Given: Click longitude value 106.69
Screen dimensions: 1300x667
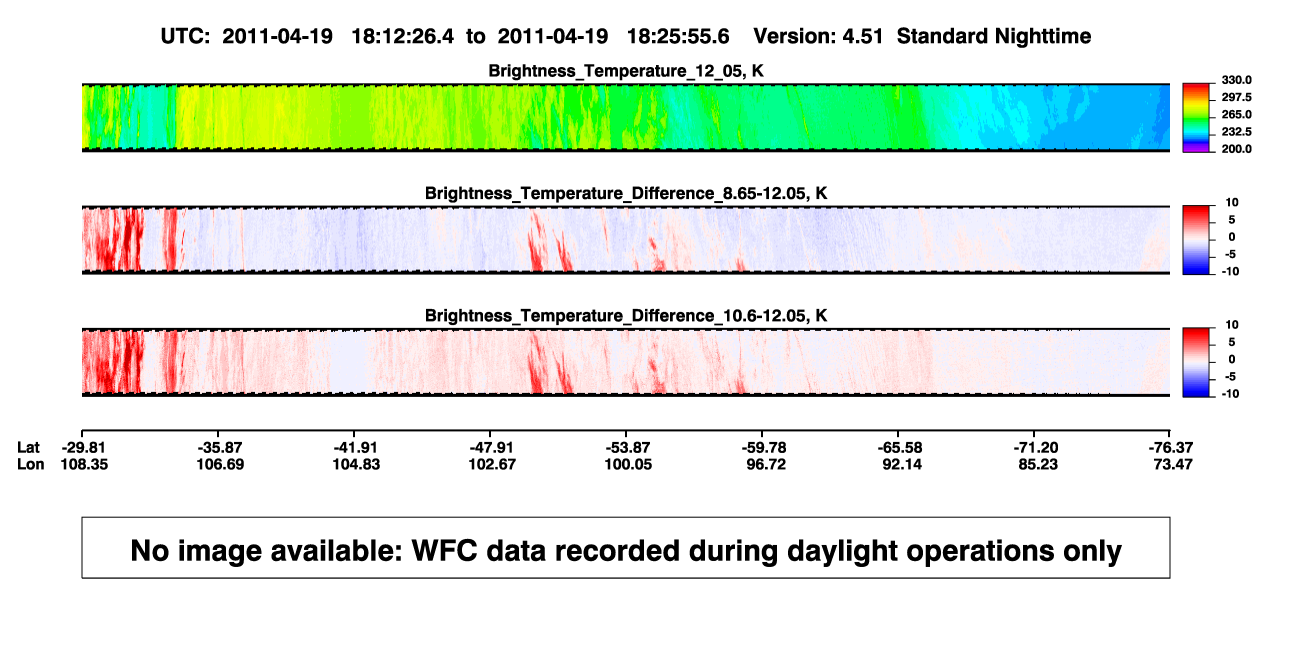Looking at the screenshot, I should [218, 464].
